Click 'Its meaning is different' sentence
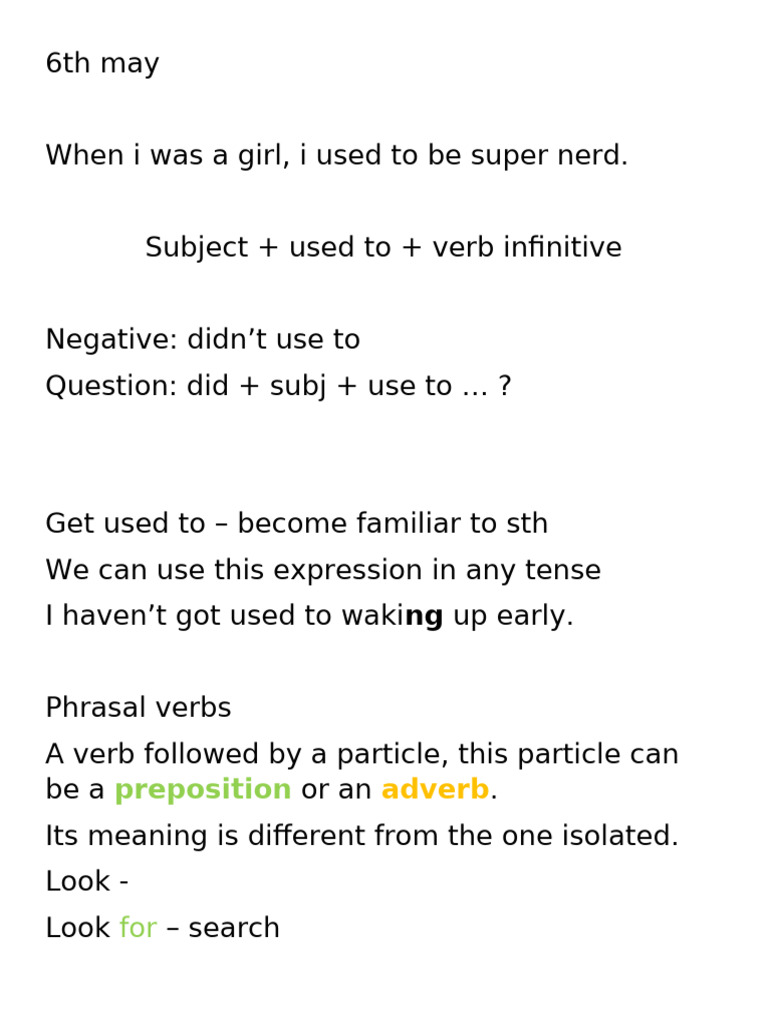Viewport: 768px width, 1024px height. click(362, 836)
